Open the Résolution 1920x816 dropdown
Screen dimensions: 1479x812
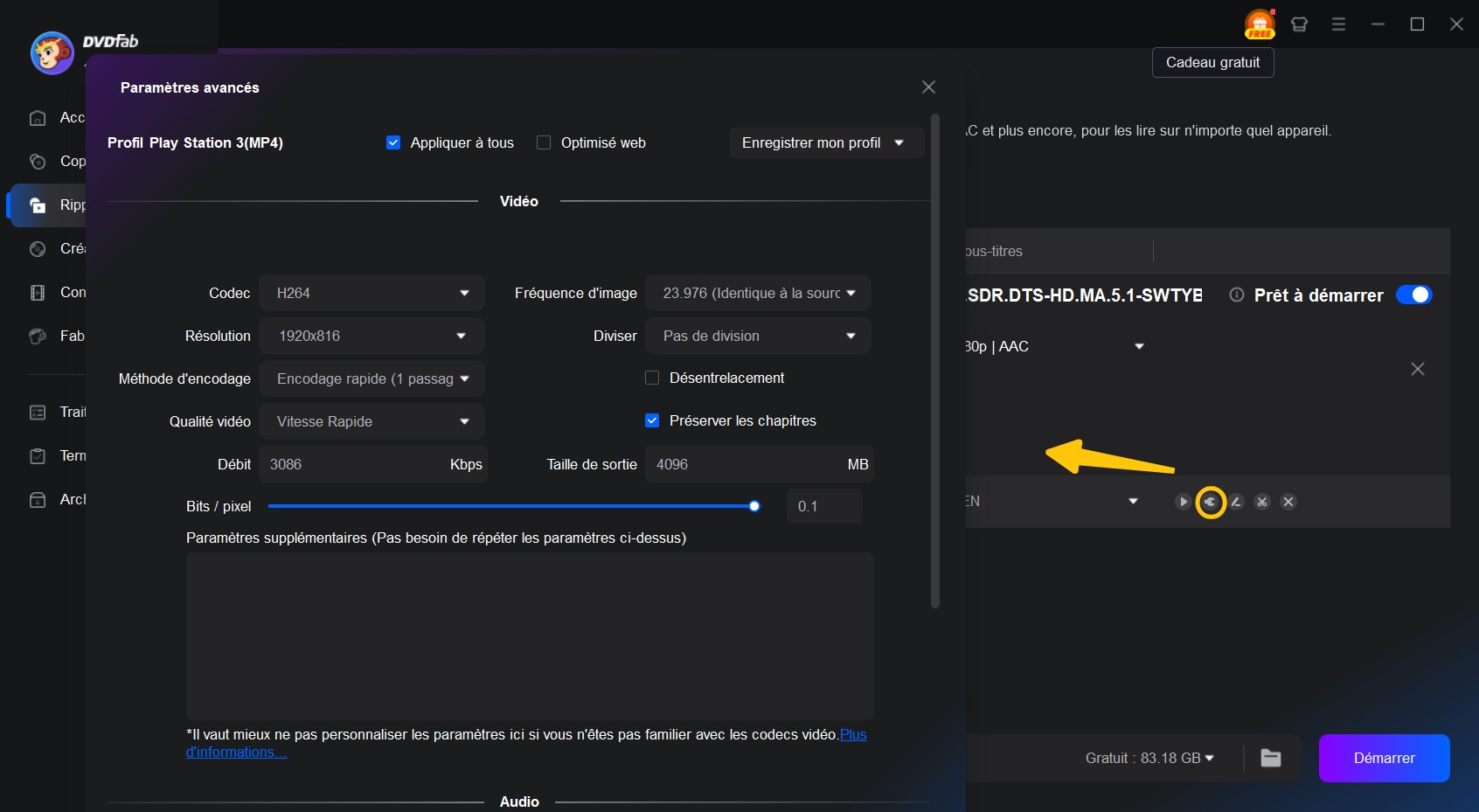click(371, 336)
